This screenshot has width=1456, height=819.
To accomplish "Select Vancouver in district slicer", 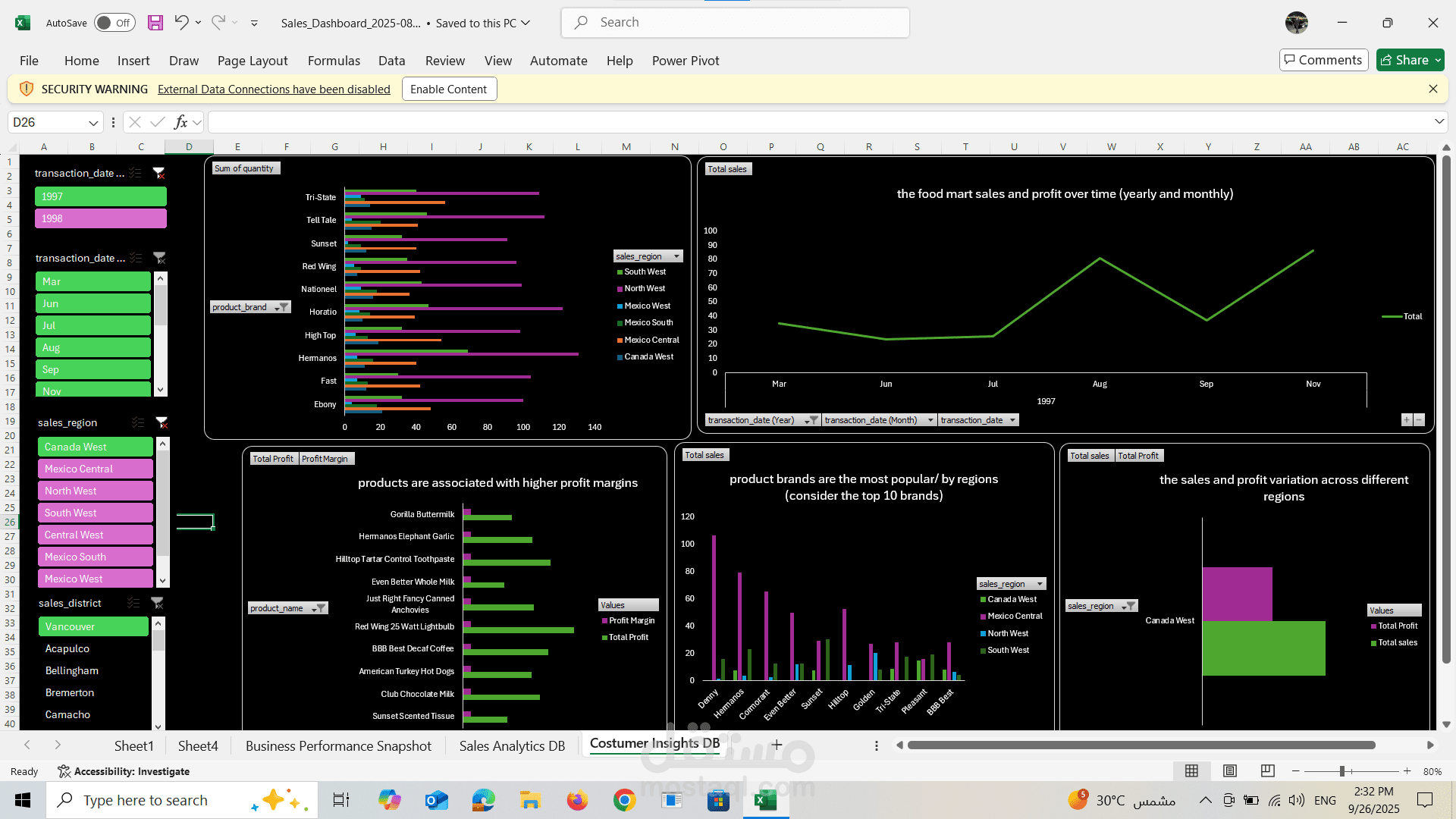I will coord(94,626).
